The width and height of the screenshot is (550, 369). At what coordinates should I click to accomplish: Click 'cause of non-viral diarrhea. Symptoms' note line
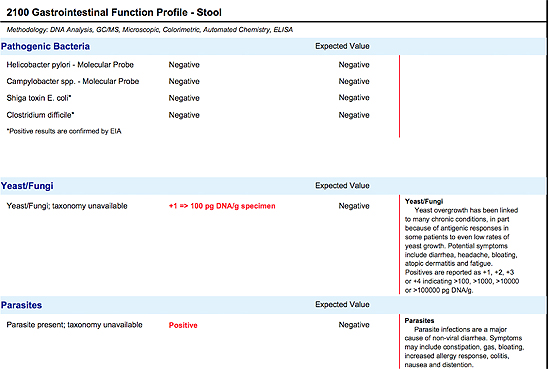coord(463,338)
